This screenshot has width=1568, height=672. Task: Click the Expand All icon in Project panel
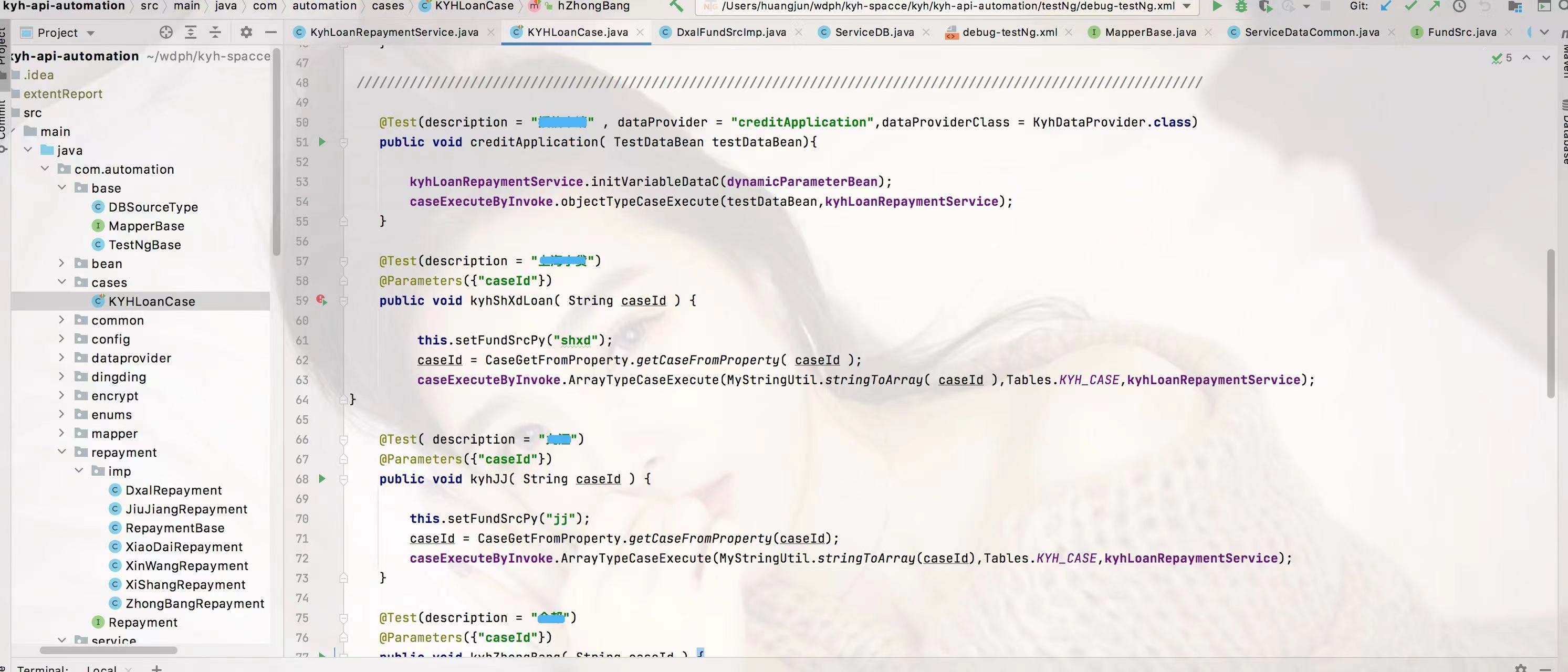191,32
